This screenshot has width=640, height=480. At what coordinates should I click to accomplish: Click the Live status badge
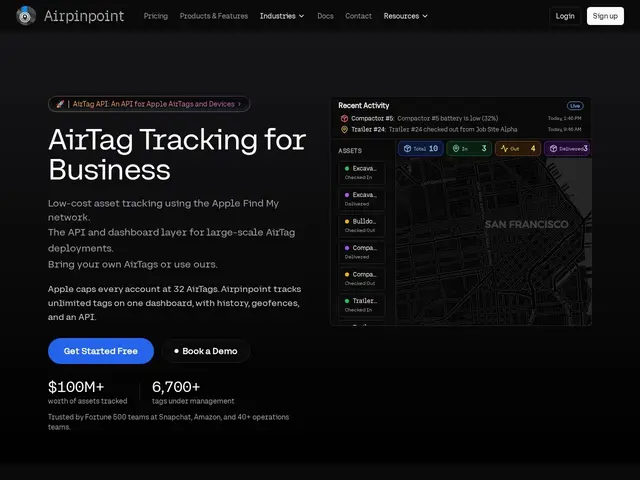575,106
